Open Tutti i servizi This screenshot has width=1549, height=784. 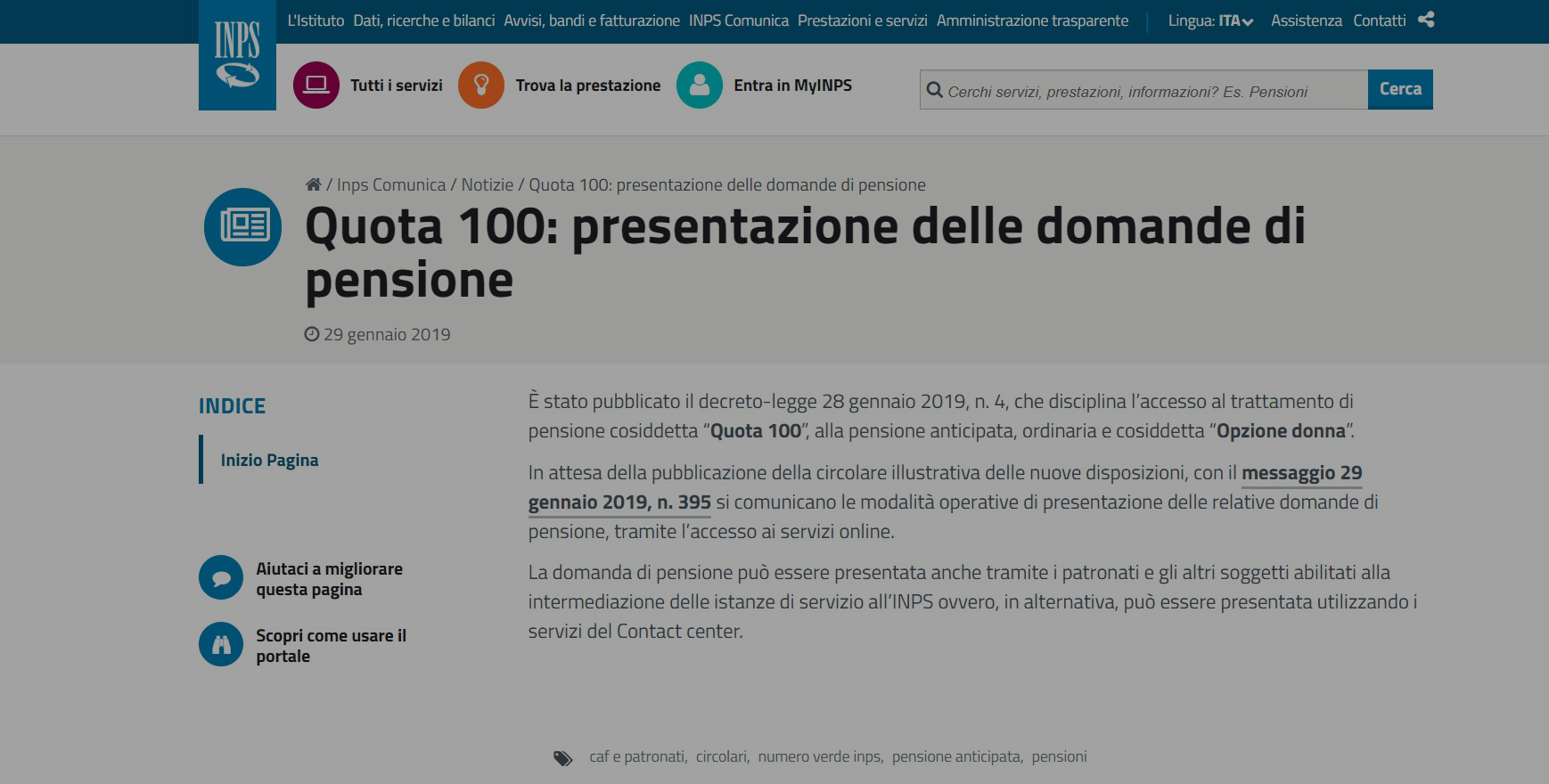(x=397, y=86)
